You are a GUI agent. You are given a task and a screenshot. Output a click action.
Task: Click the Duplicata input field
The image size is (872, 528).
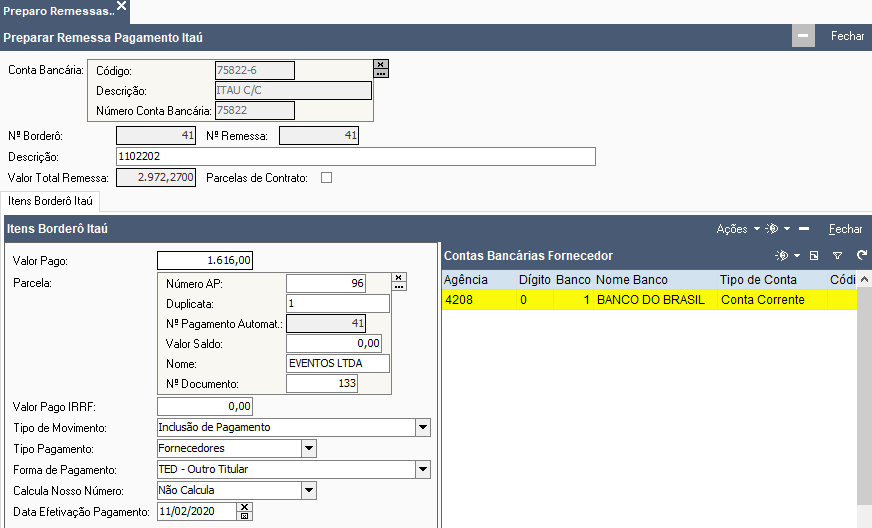click(338, 304)
